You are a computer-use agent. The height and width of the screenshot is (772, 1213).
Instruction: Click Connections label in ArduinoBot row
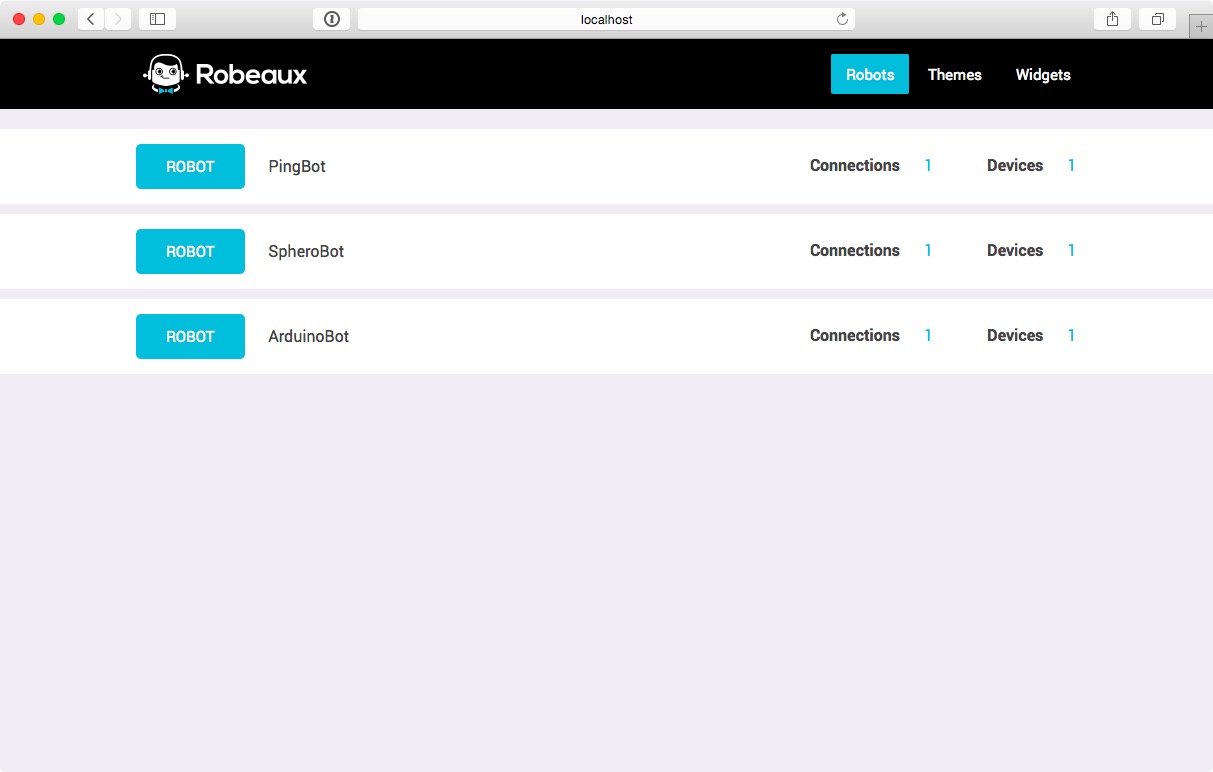click(855, 335)
